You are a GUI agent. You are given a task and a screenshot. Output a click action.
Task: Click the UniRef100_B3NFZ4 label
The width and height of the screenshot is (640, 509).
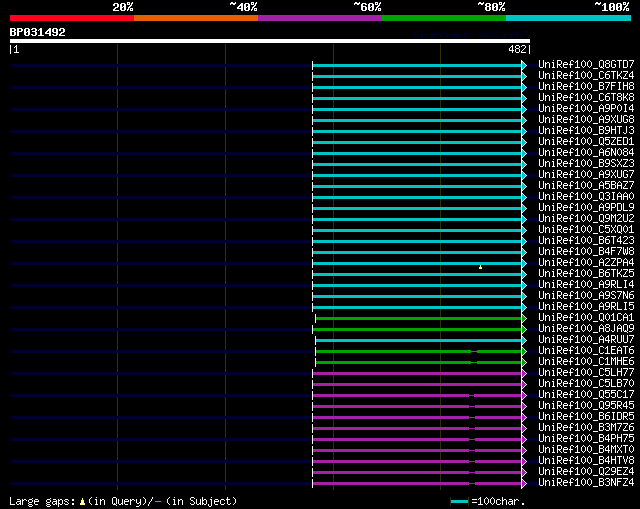click(x=586, y=483)
